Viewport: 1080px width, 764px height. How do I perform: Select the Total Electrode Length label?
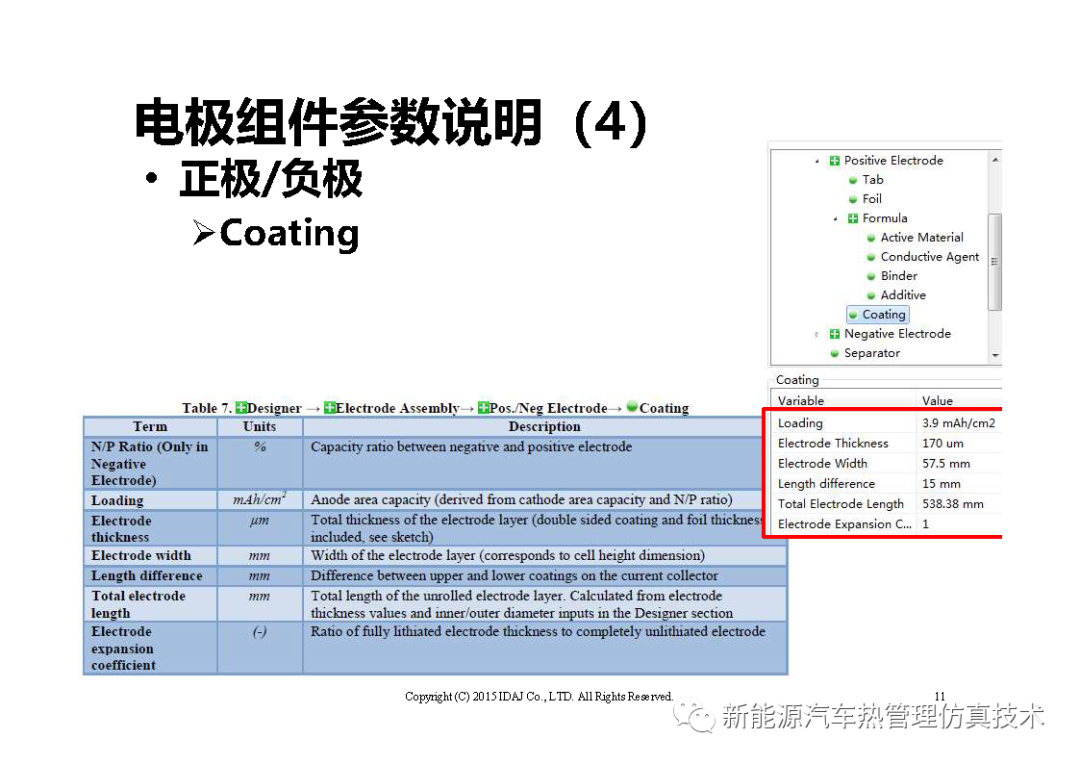point(840,504)
